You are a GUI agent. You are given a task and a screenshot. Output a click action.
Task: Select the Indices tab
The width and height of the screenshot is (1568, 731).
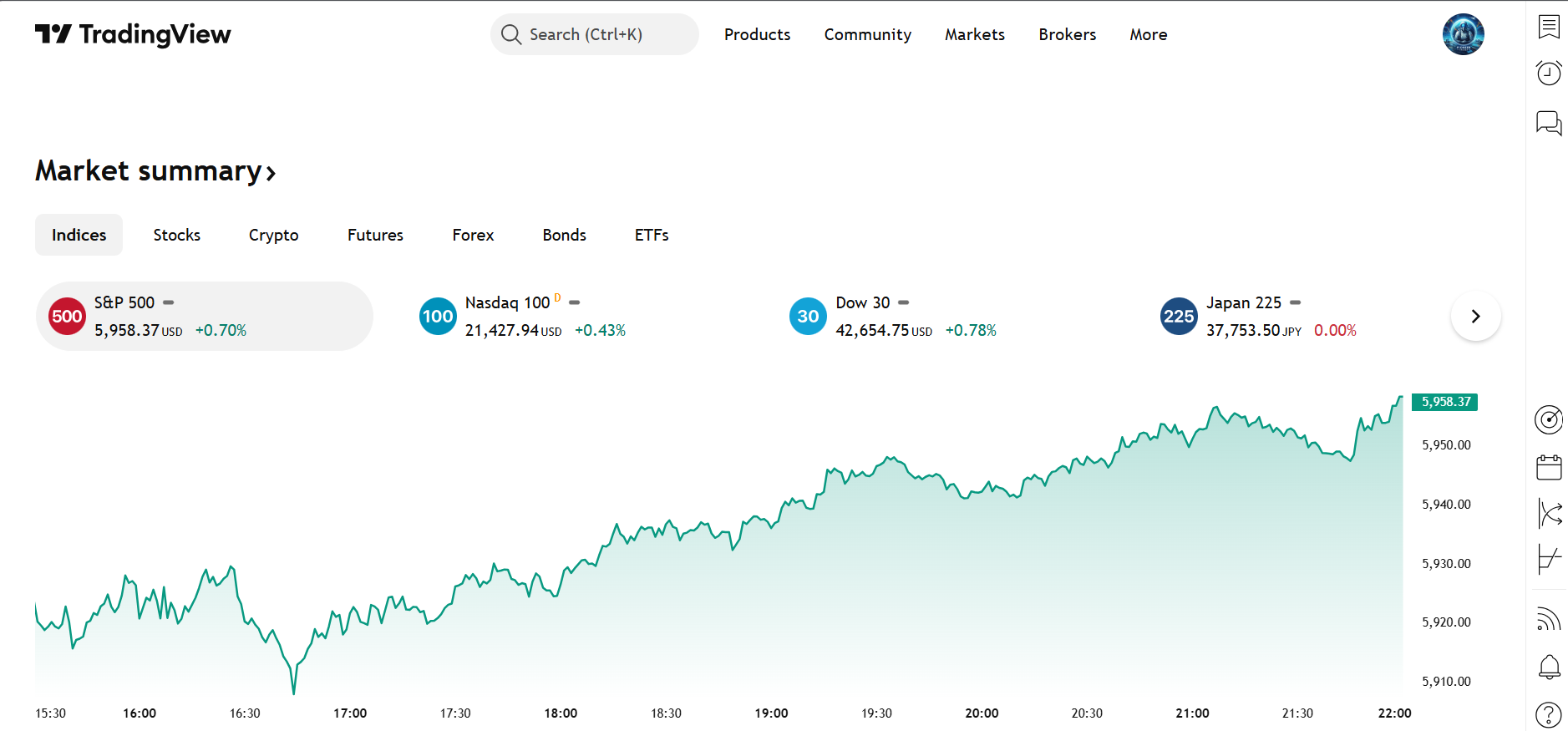click(x=79, y=235)
